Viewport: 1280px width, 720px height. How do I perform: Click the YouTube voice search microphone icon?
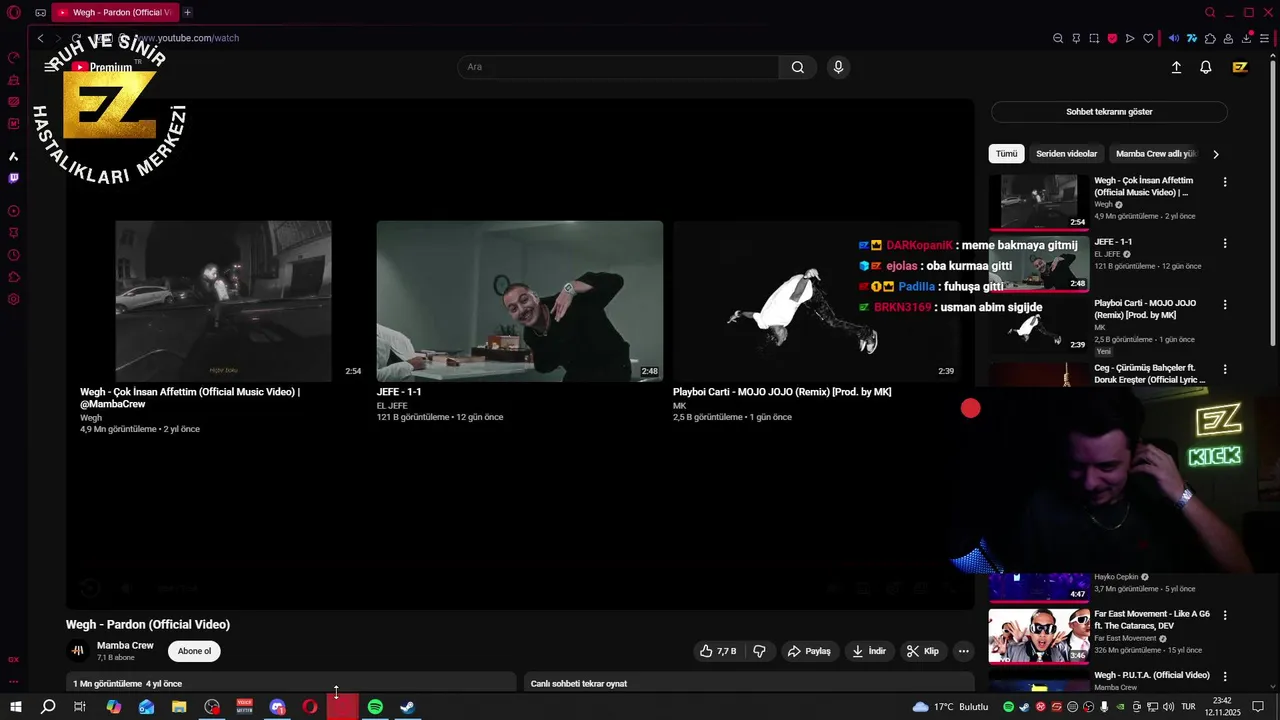click(838, 67)
